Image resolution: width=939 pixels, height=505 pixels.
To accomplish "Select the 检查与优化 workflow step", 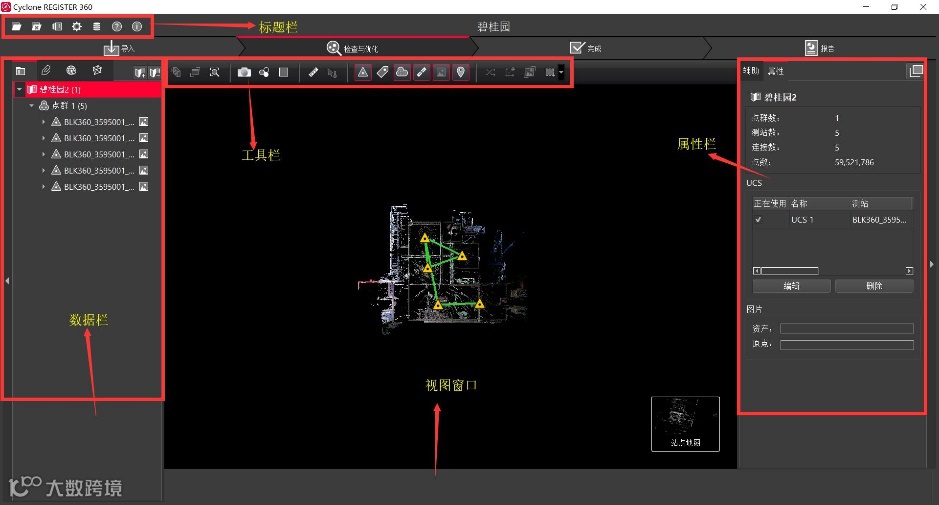I will tap(352, 49).
